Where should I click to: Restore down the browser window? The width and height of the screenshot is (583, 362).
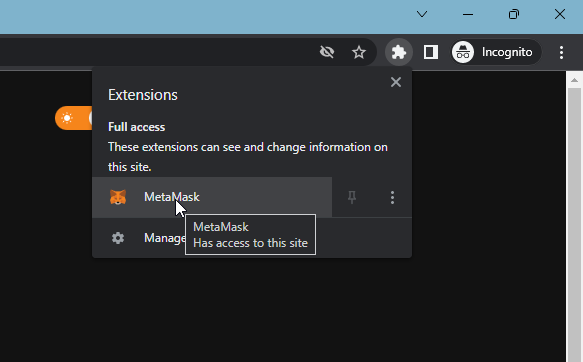(x=514, y=14)
